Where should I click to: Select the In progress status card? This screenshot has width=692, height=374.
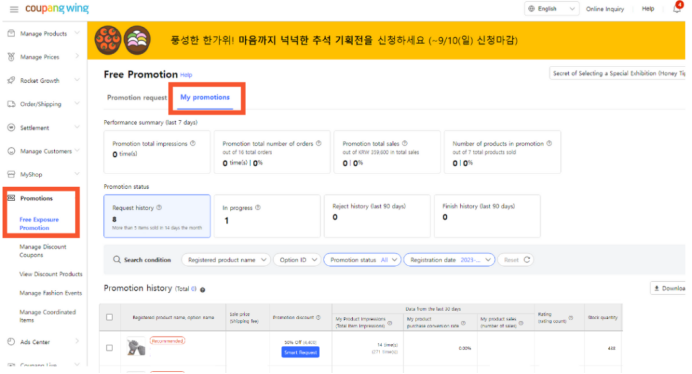tap(267, 216)
